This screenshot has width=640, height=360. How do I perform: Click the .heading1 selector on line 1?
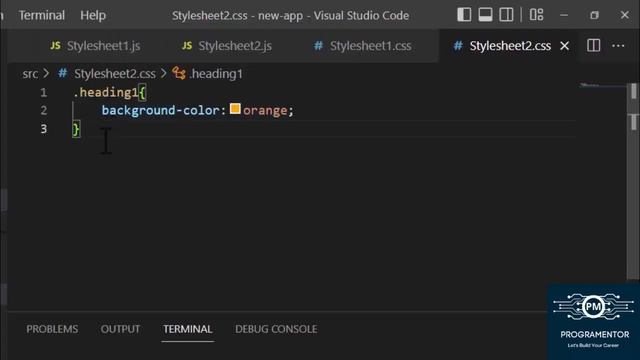click(x=106, y=92)
